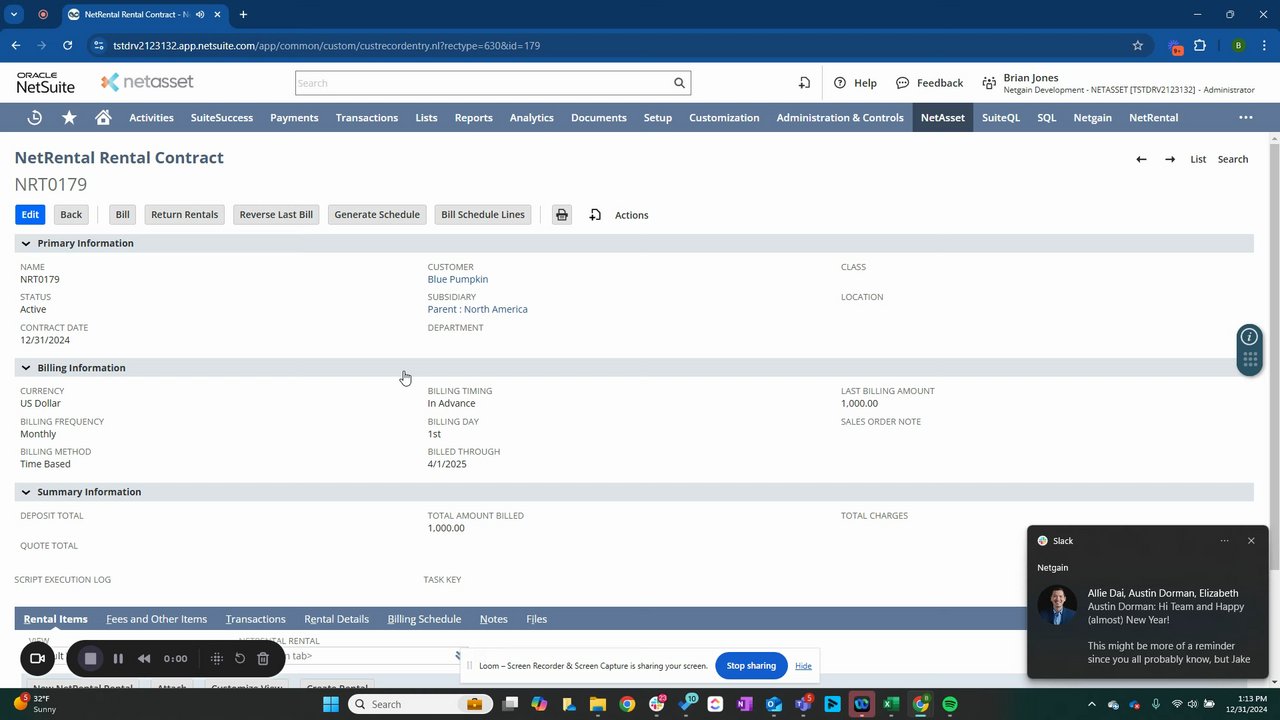Open the Help icon link
This screenshot has height=720, width=1280.
tap(855, 83)
